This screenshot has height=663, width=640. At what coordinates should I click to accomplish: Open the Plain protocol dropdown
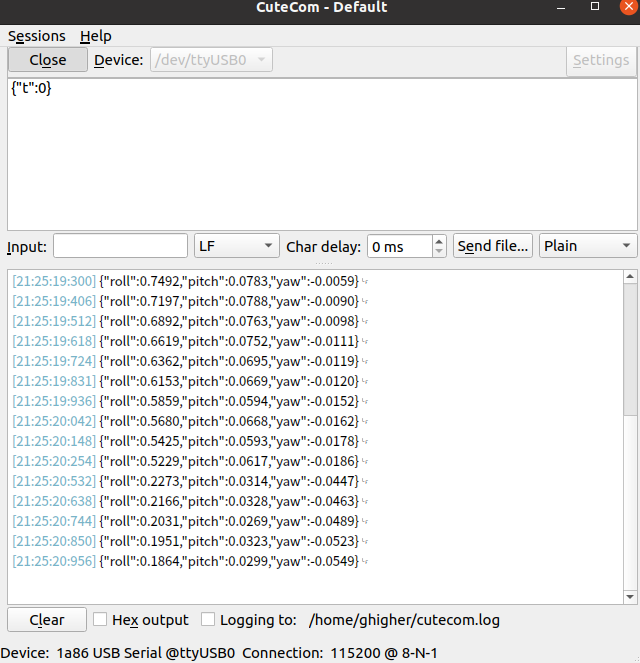coord(588,246)
